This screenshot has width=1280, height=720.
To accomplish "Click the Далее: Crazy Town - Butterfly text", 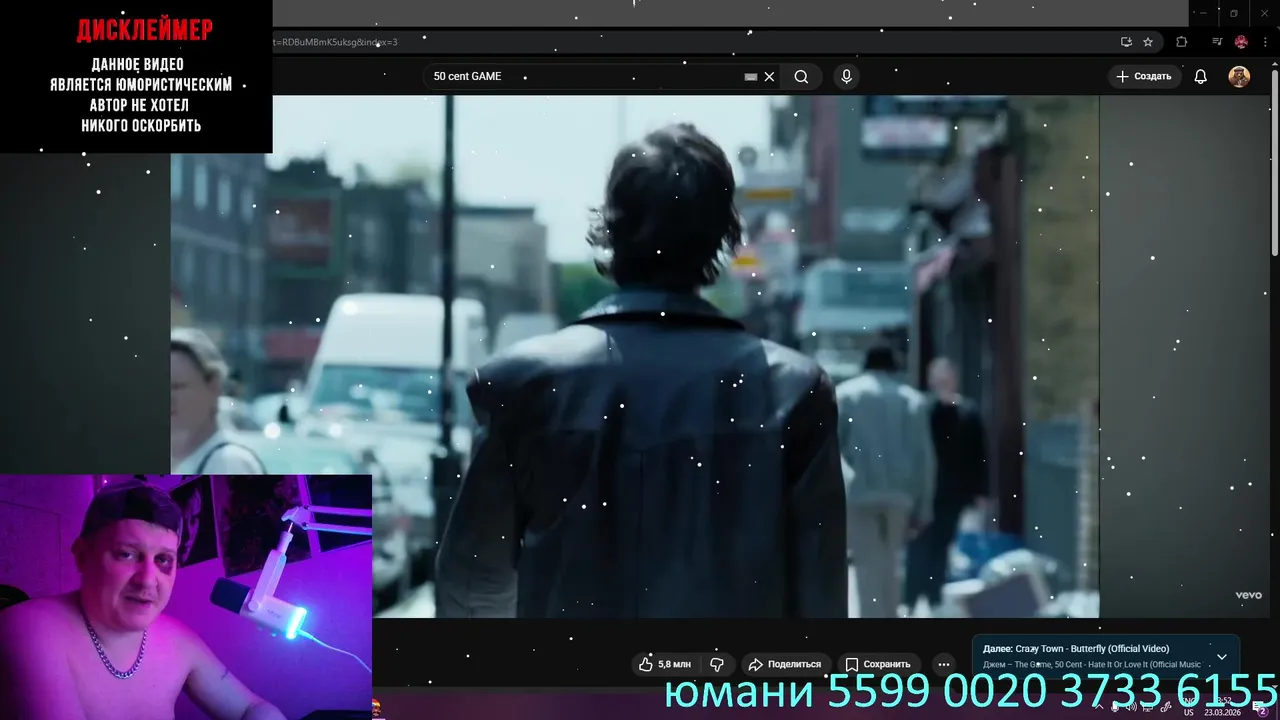I will 1076,649.
